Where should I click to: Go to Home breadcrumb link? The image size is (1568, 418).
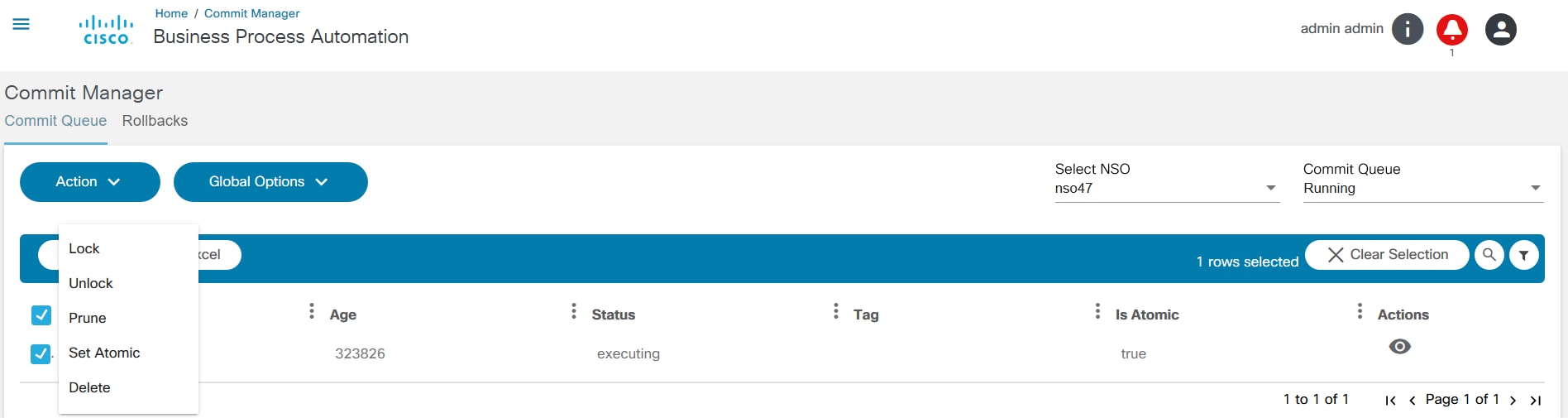pos(171,13)
